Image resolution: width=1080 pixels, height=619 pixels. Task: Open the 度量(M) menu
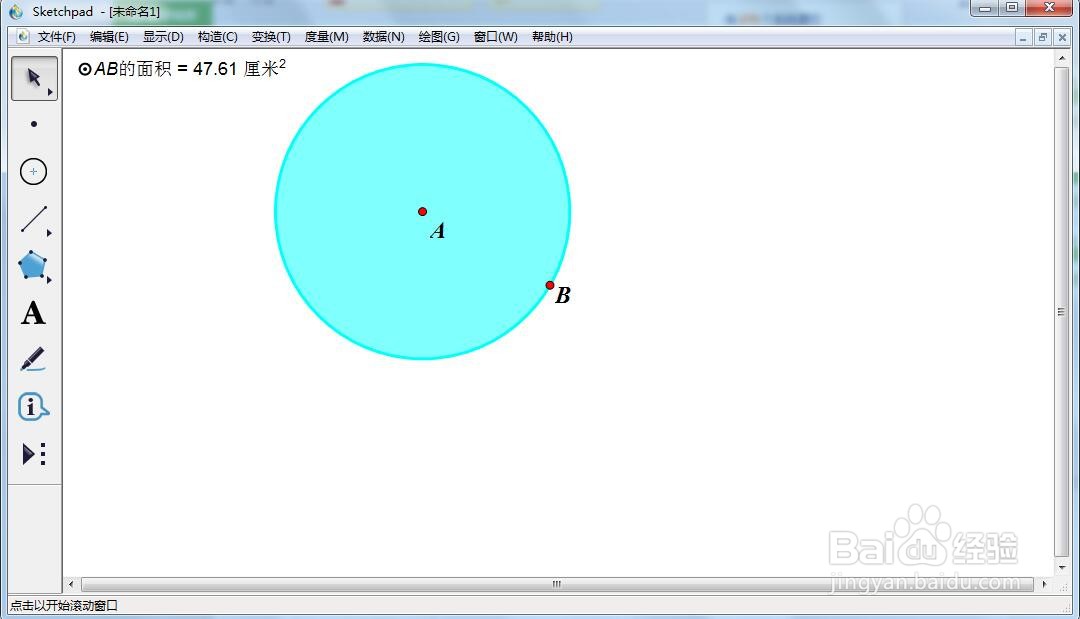click(x=326, y=36)
